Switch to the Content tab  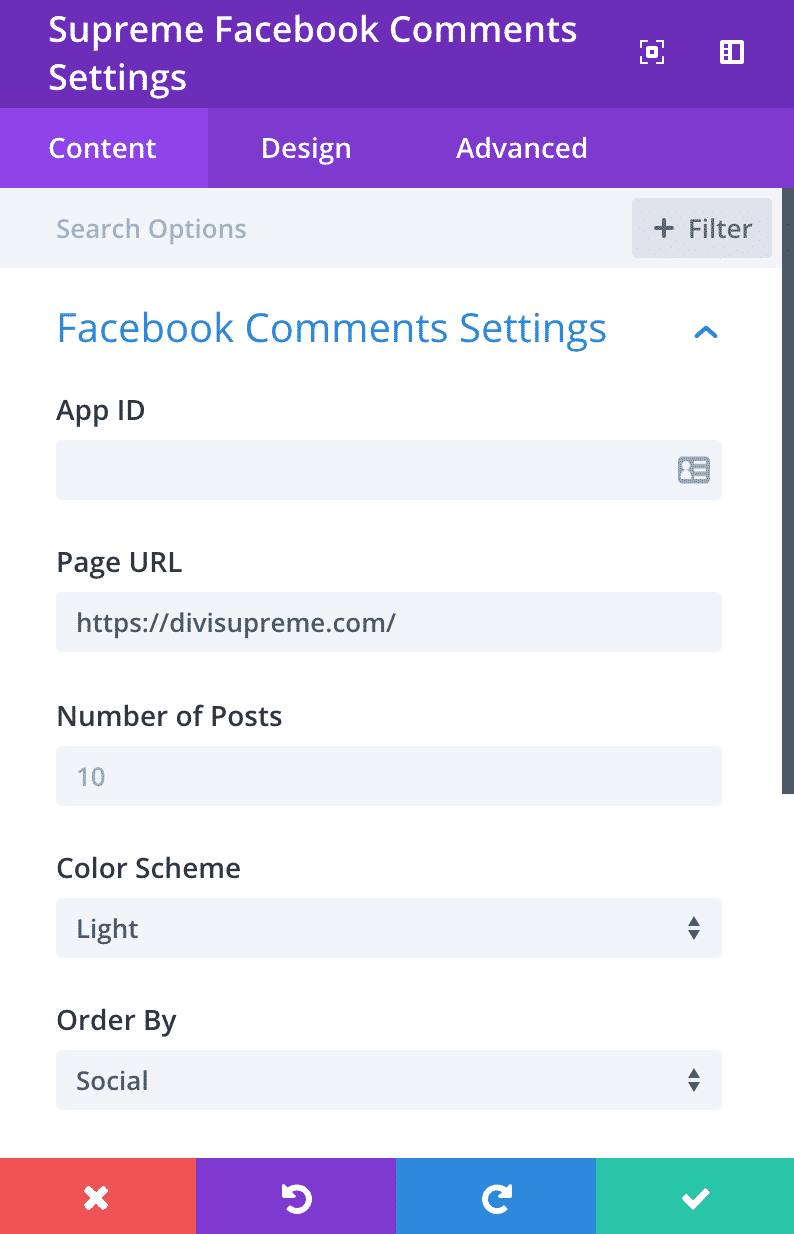tap(103, 148)
